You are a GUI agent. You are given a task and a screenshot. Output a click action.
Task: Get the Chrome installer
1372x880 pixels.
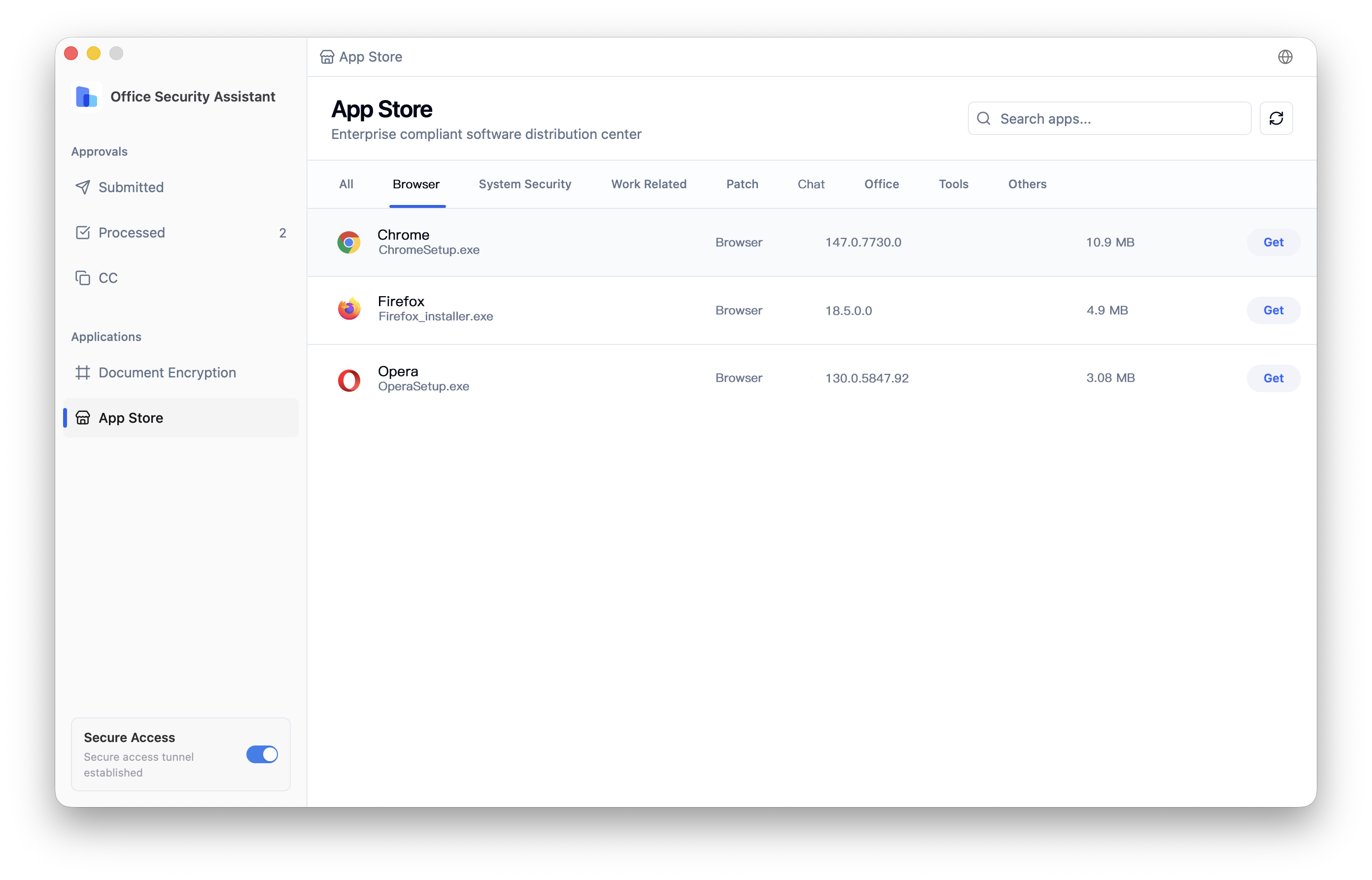(x=1272, y=242)
